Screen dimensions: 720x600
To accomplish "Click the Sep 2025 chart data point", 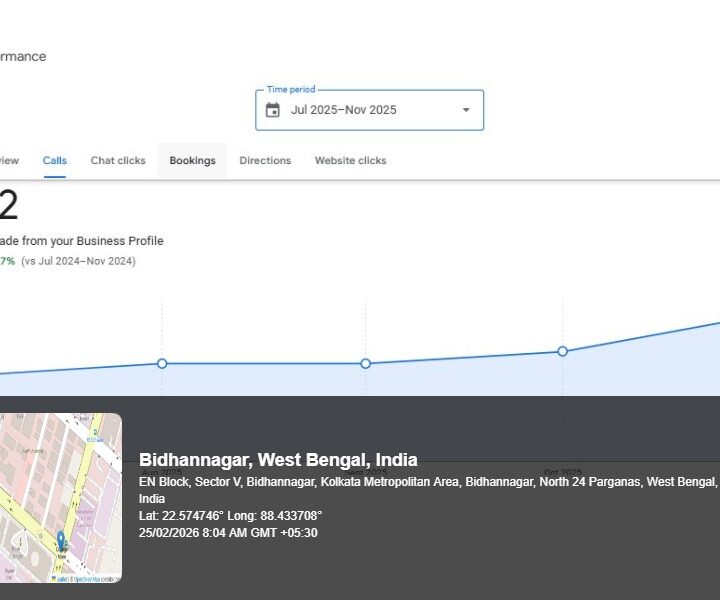I will tap(366, 363).
